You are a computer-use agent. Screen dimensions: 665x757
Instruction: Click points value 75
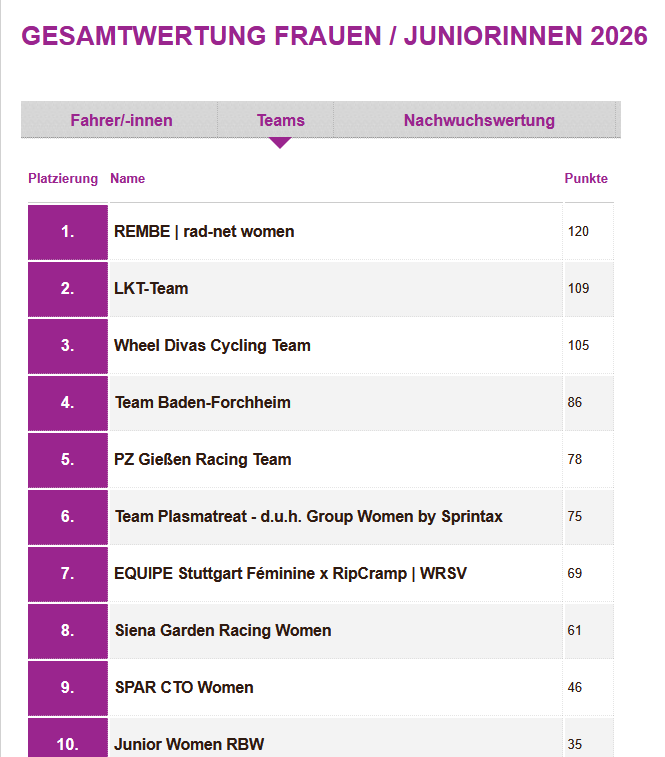[x=575, y=517]
